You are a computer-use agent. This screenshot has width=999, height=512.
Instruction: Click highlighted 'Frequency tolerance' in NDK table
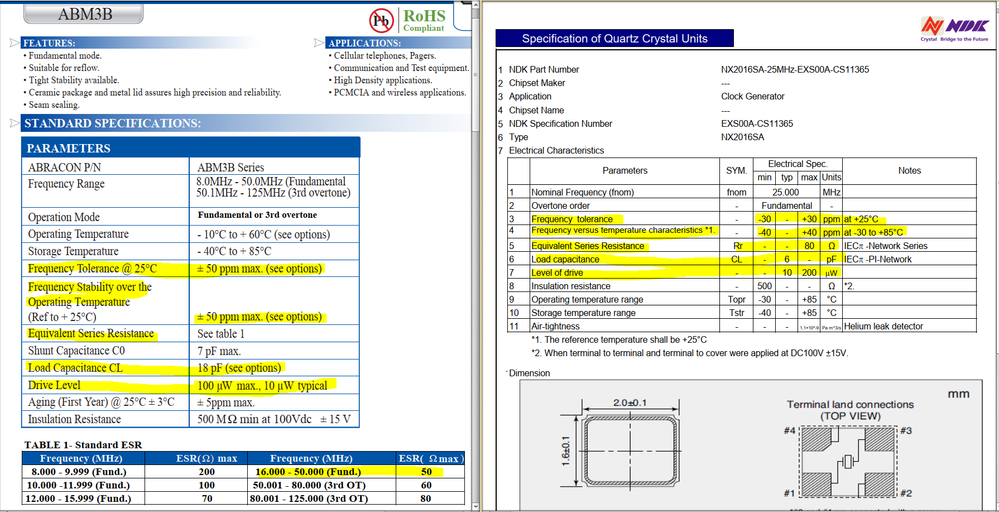click(x=572, y=219)
